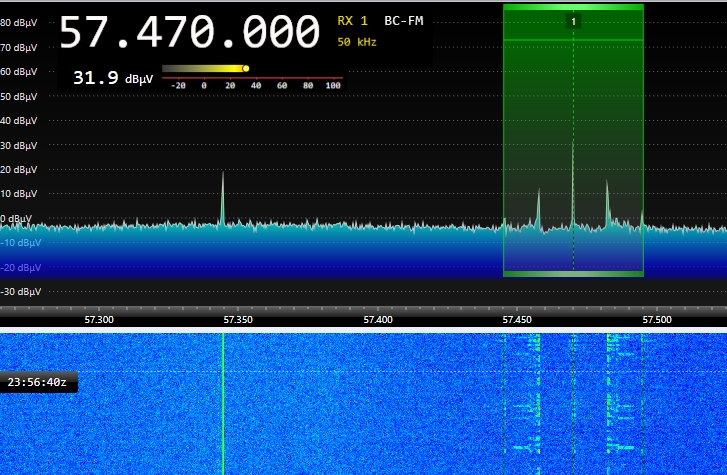Click the 20 dBµV scale label
The image size is (727, 475).
point(19,169)
